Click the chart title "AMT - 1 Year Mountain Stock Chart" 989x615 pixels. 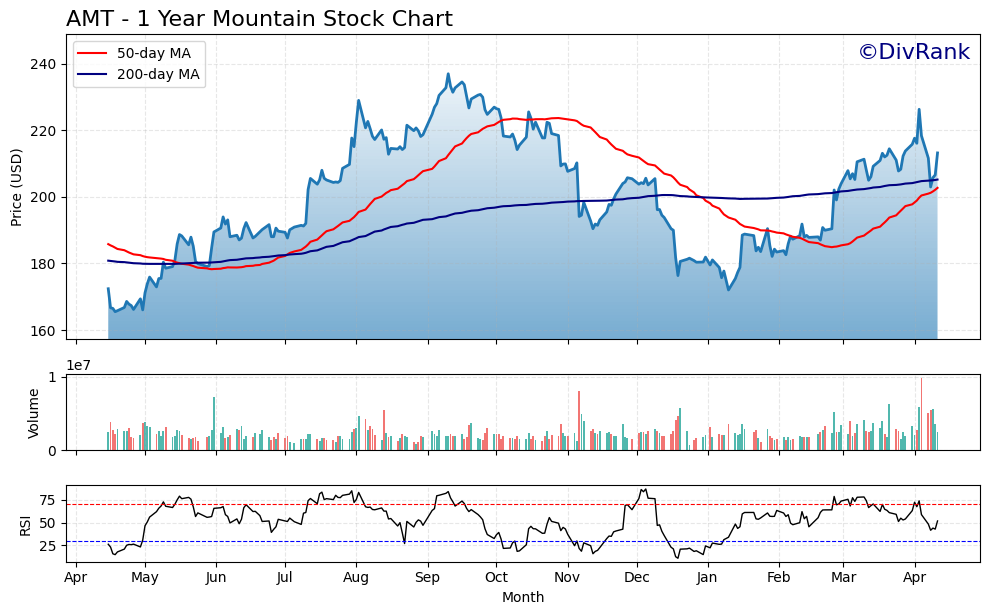(x=259, y=19)
